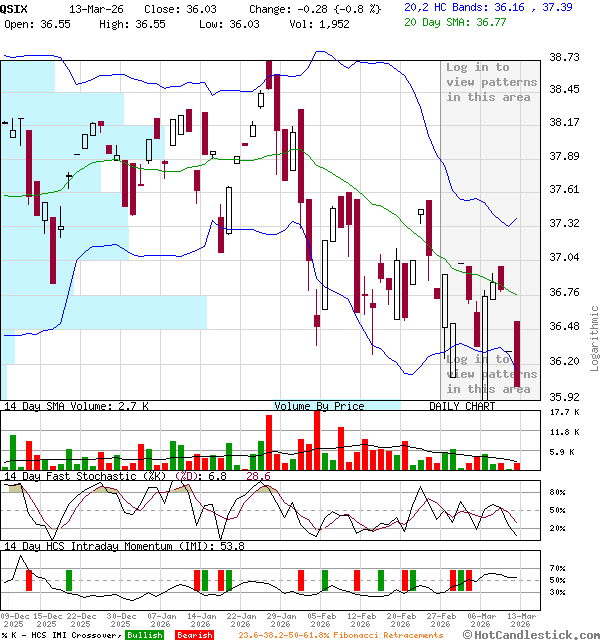Click the 'DAILY CHART' label
This screenshot has height=640, width=600.
coord(462,406)
